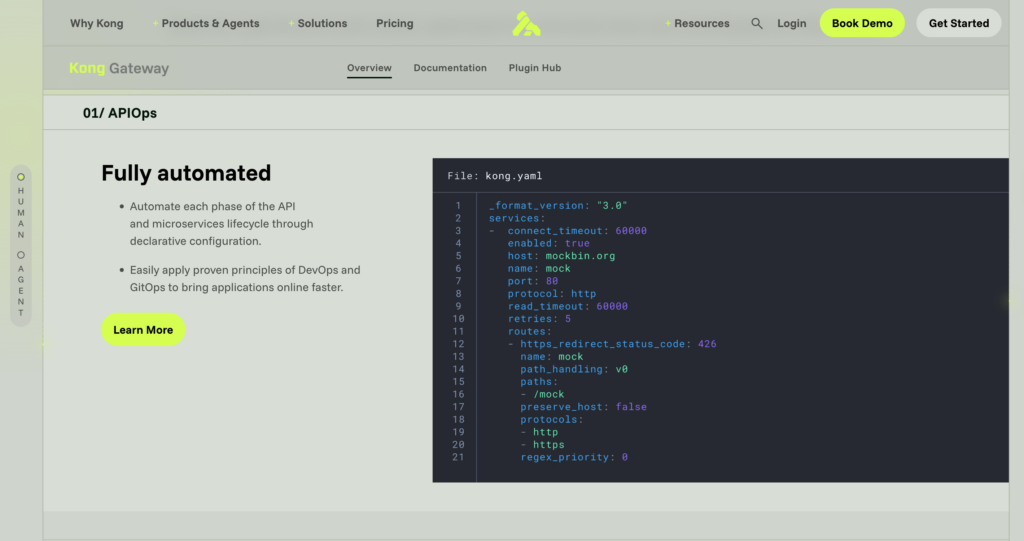Switch to the Plugin Hub tab
The width and height of the screenshot is (1024, 541).
coord(535,68)
